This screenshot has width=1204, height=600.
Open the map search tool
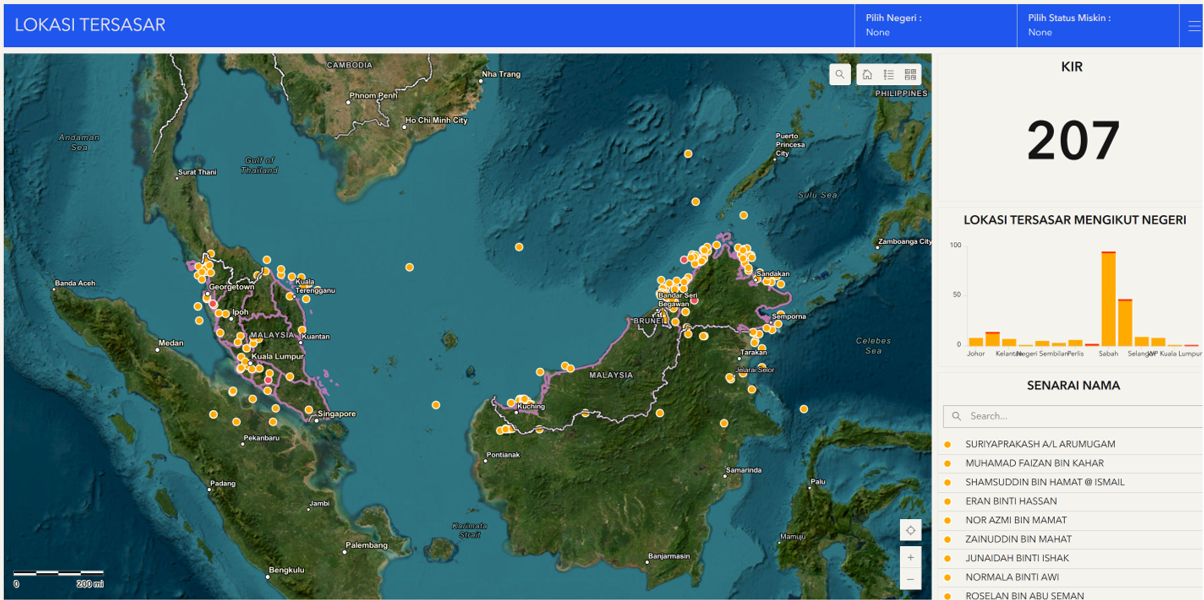pyautogui.click(x=840, y=74)
